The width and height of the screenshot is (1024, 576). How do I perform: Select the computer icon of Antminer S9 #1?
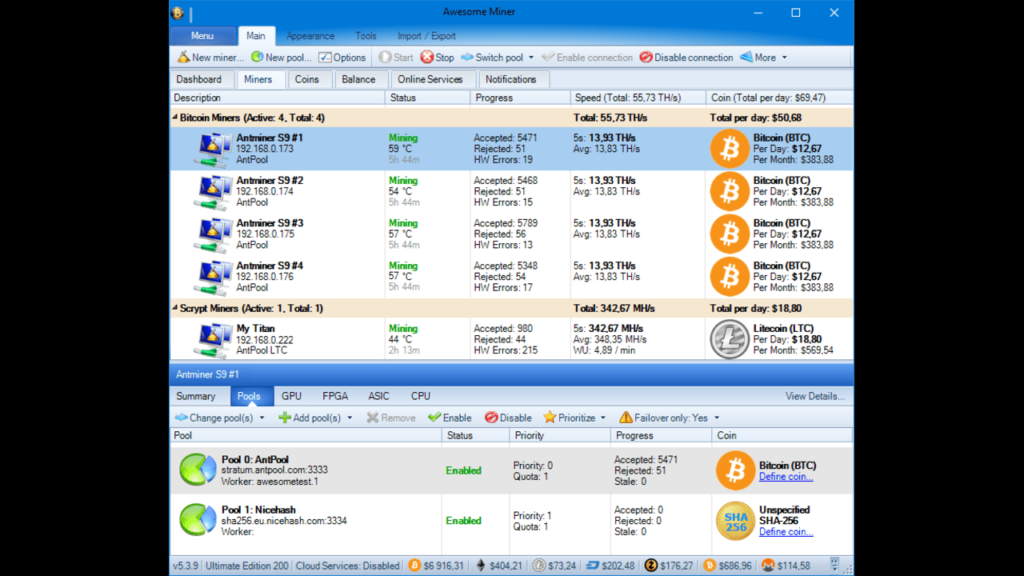coord(213,150)
